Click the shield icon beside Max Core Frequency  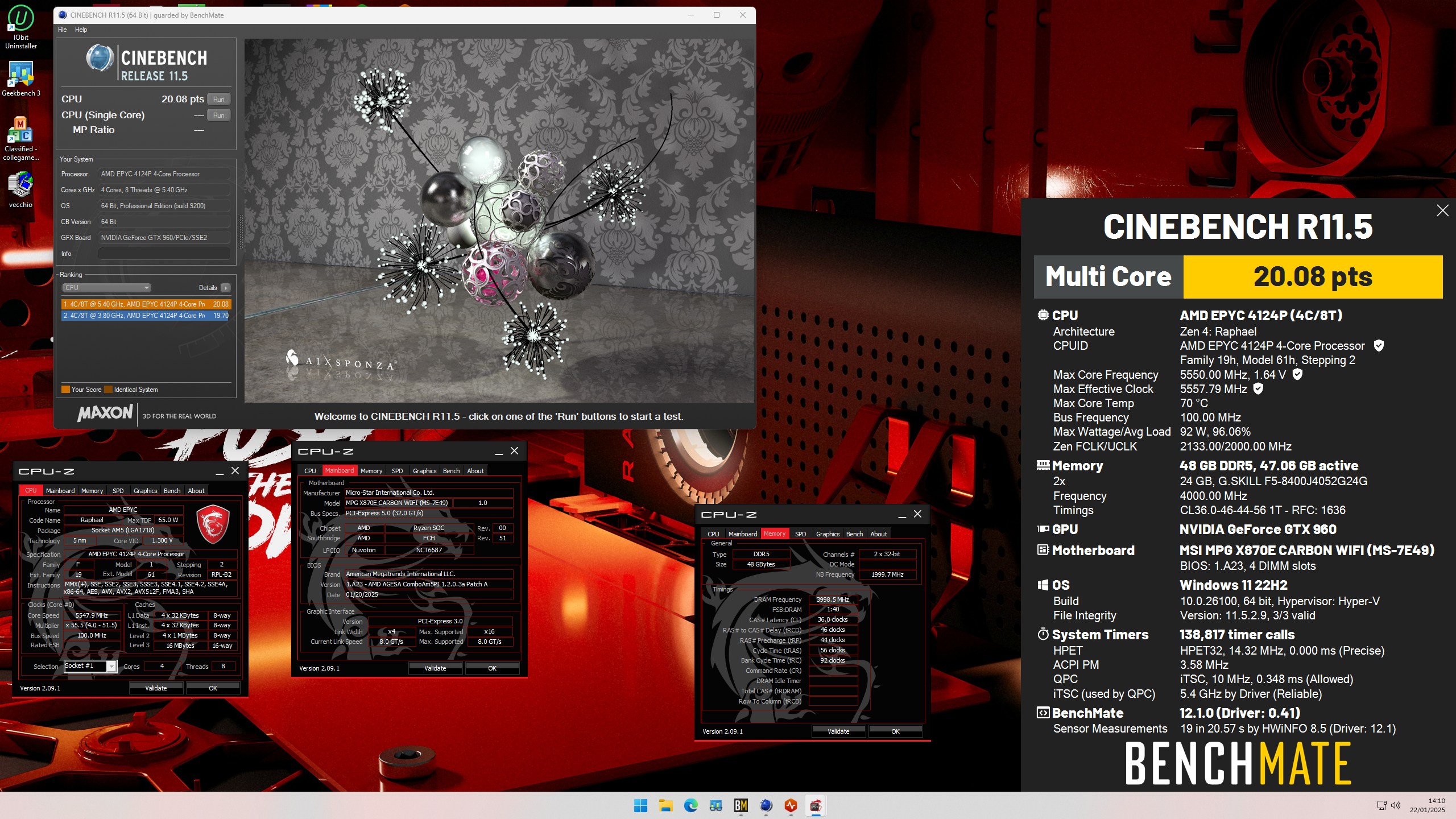pyautogui.click(x=1297, y=374)
